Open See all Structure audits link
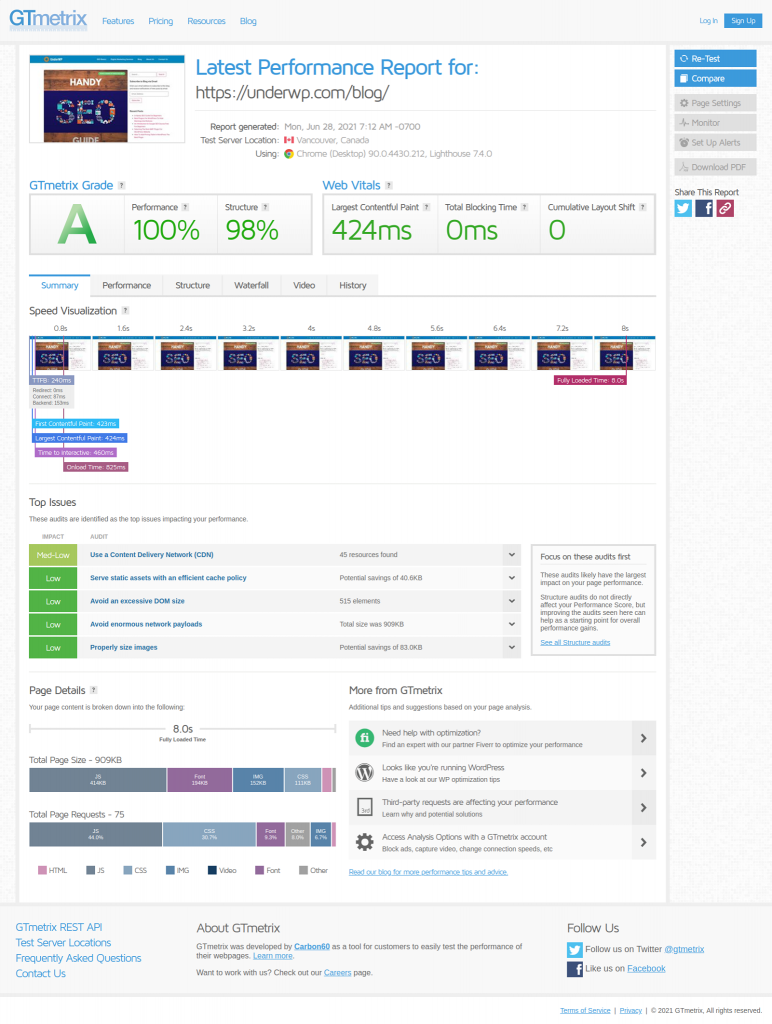 [575, 643]
